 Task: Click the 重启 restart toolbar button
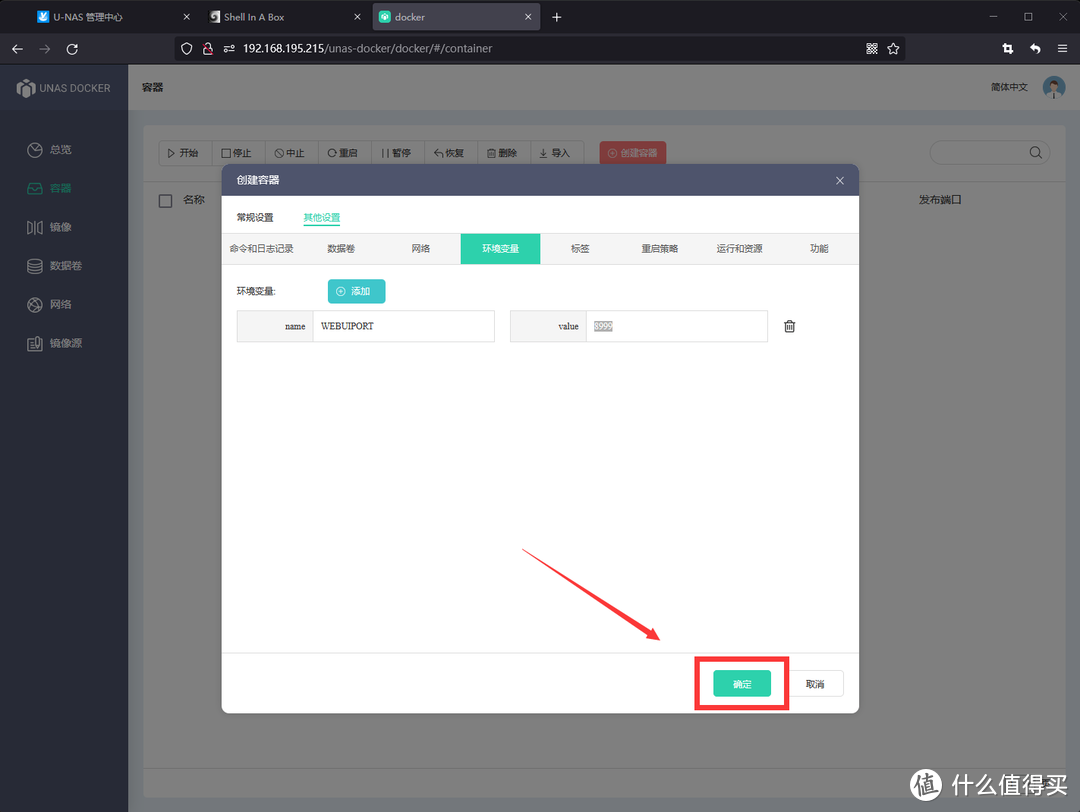click(343, 153)
